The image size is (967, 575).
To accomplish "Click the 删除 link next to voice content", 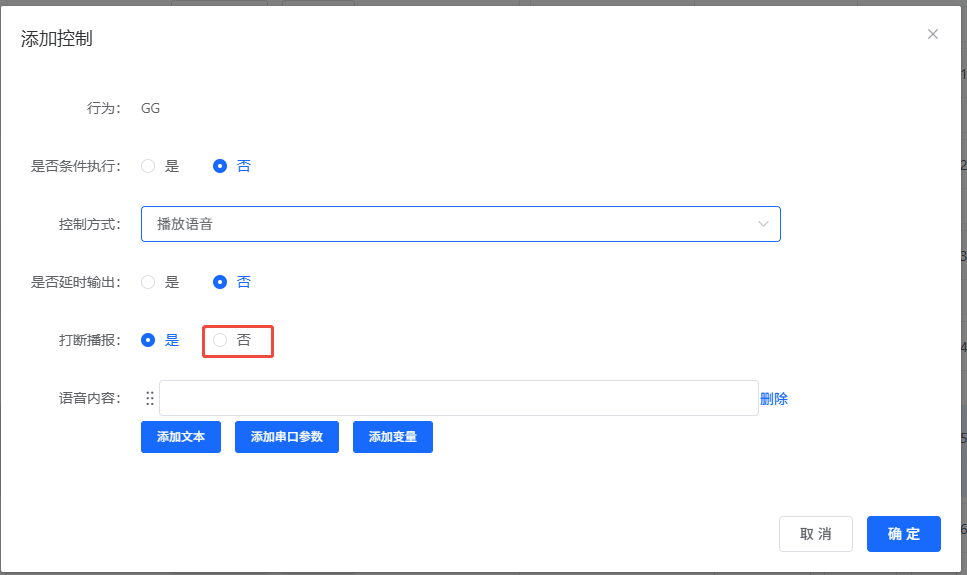I will click(x=774, y=398).
